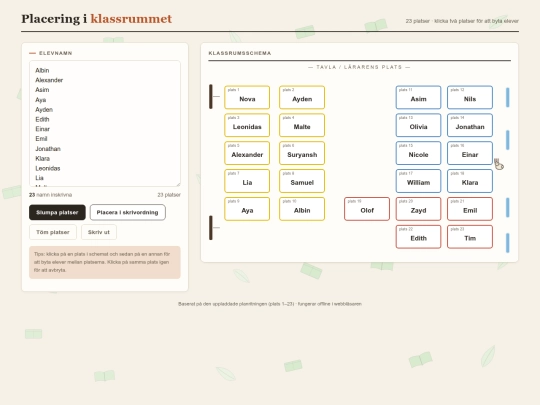Select the seat with Einar
Screen dimensions: 540x405
[470, 153]
